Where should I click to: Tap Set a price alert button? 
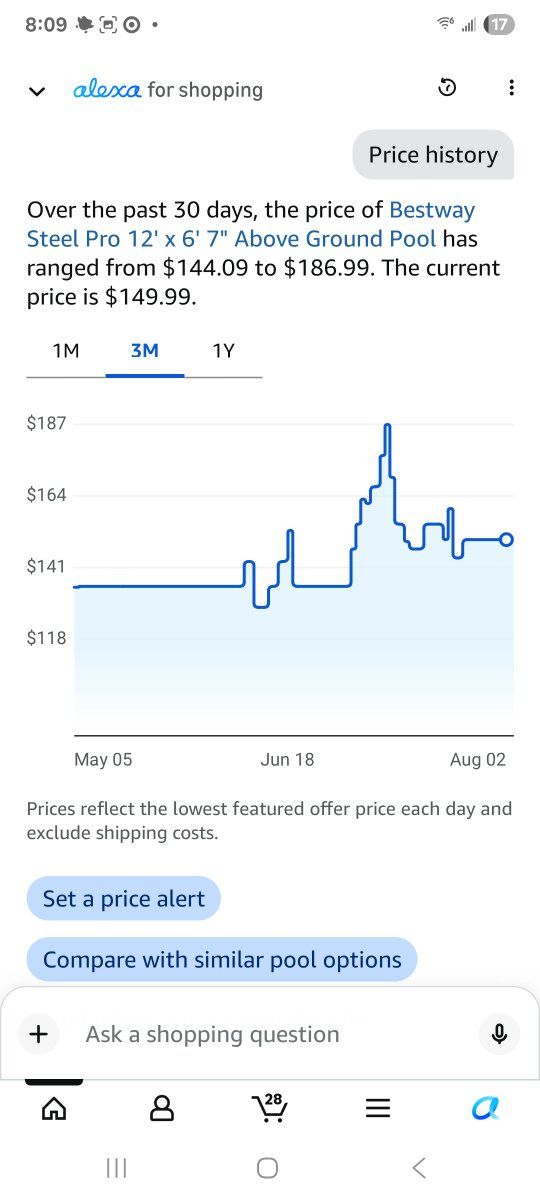click(x=124, y=899)
